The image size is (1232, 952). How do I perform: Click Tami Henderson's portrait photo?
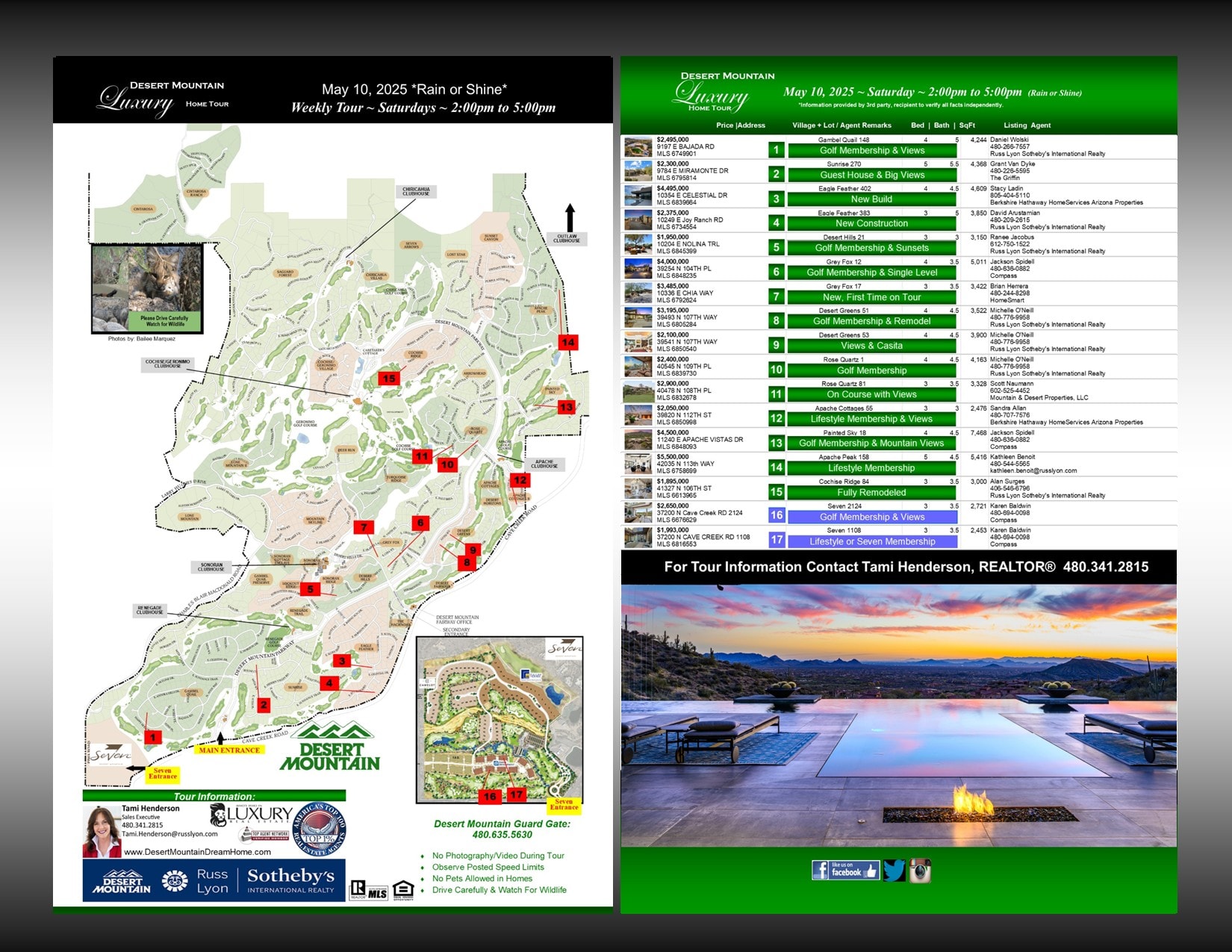click(102, 831)
